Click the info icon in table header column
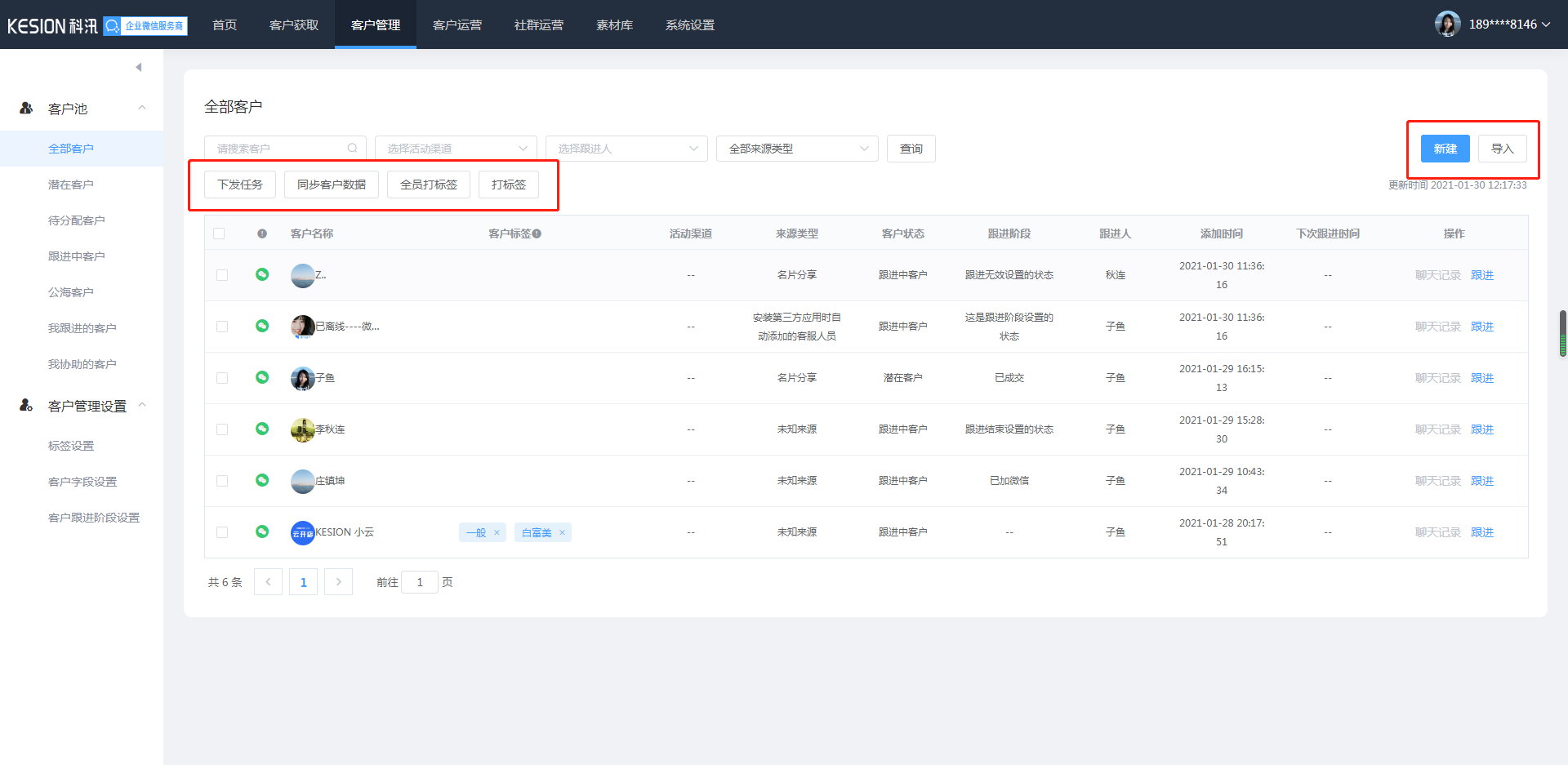Viewport: 1568px width, 765px height. [262, 234]
